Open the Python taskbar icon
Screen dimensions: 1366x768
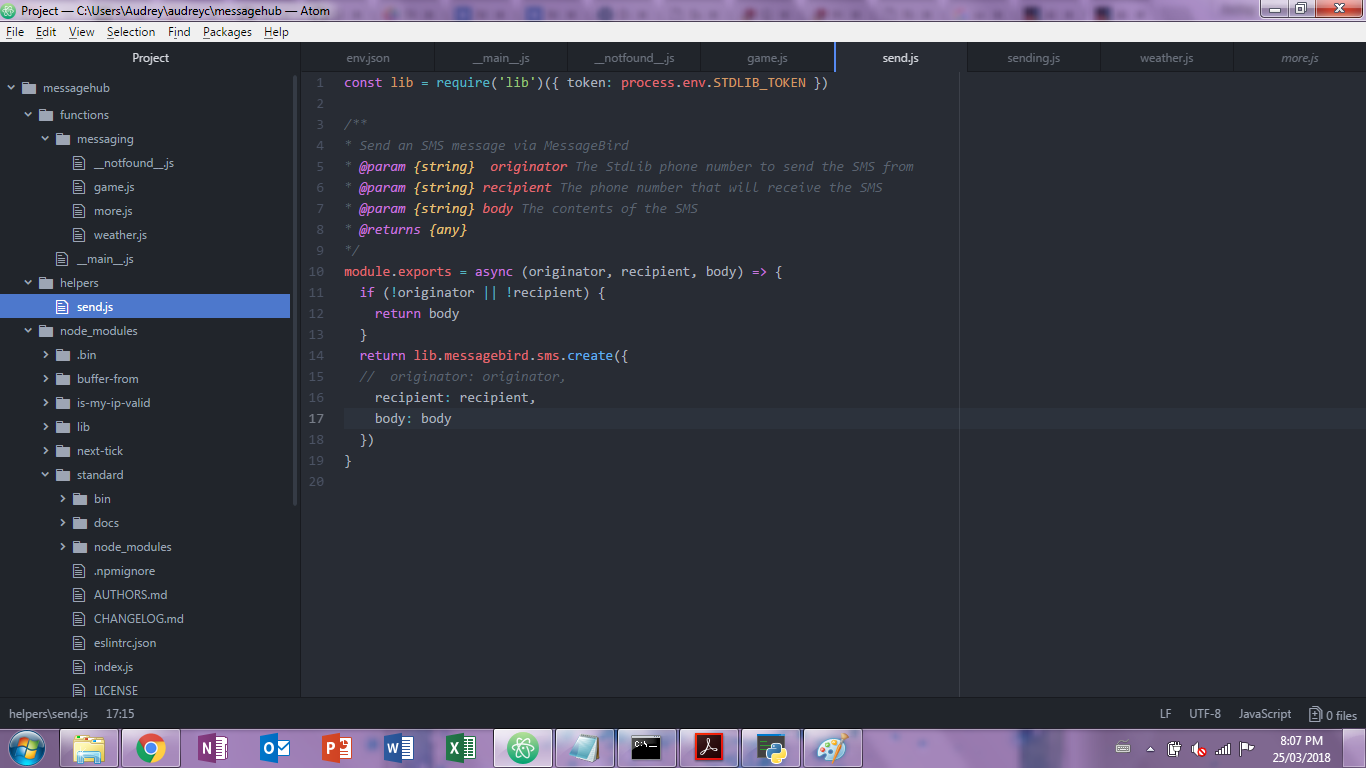770,748
